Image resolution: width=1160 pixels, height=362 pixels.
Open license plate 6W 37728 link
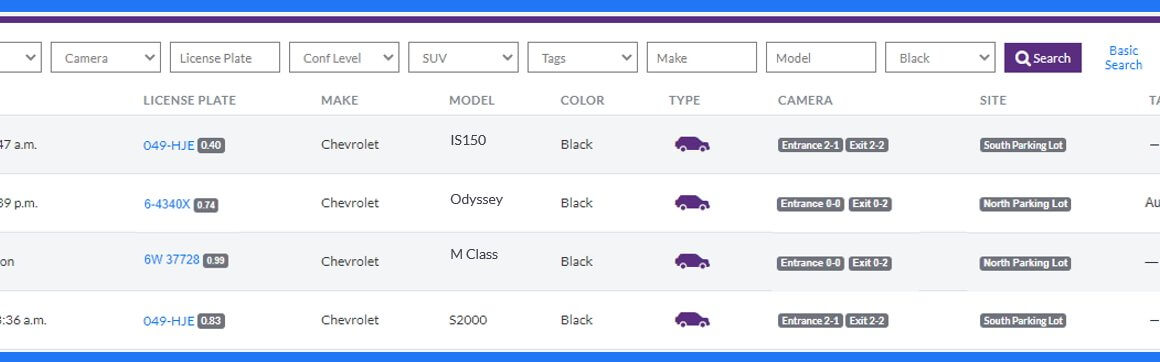(172, 260)
